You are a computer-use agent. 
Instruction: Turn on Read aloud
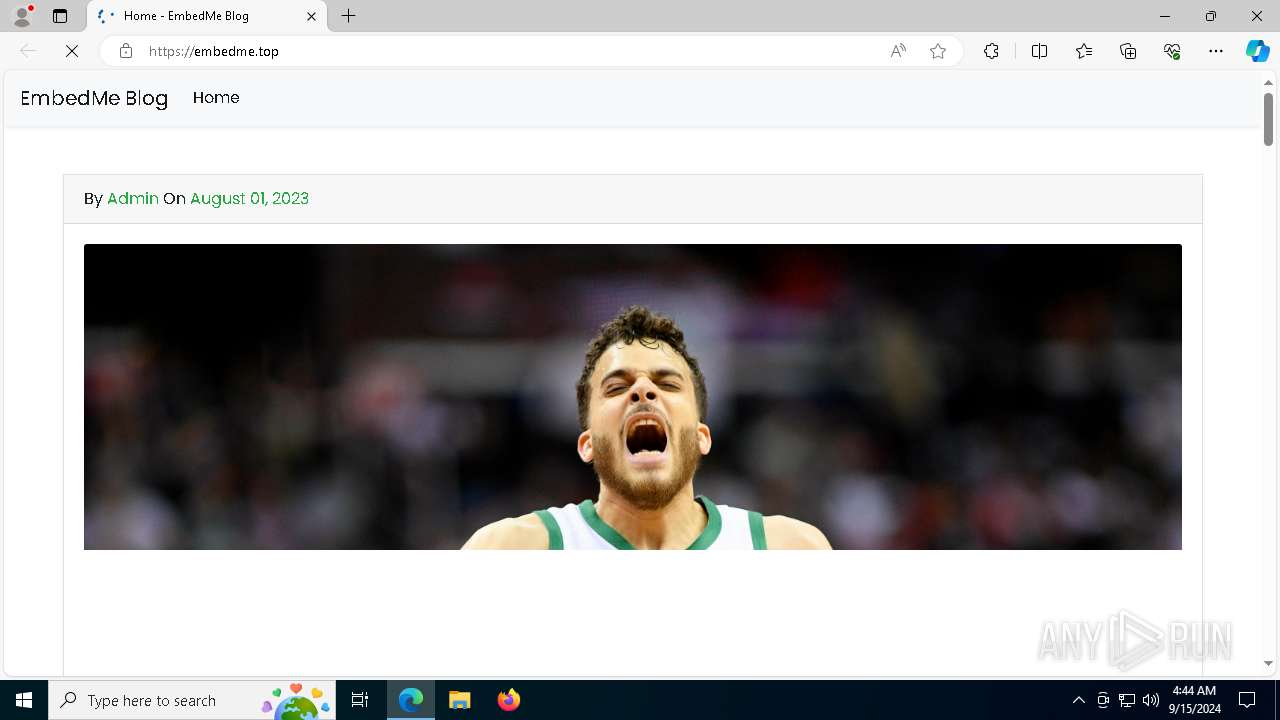pyautogui.click(x=898, y=51)
